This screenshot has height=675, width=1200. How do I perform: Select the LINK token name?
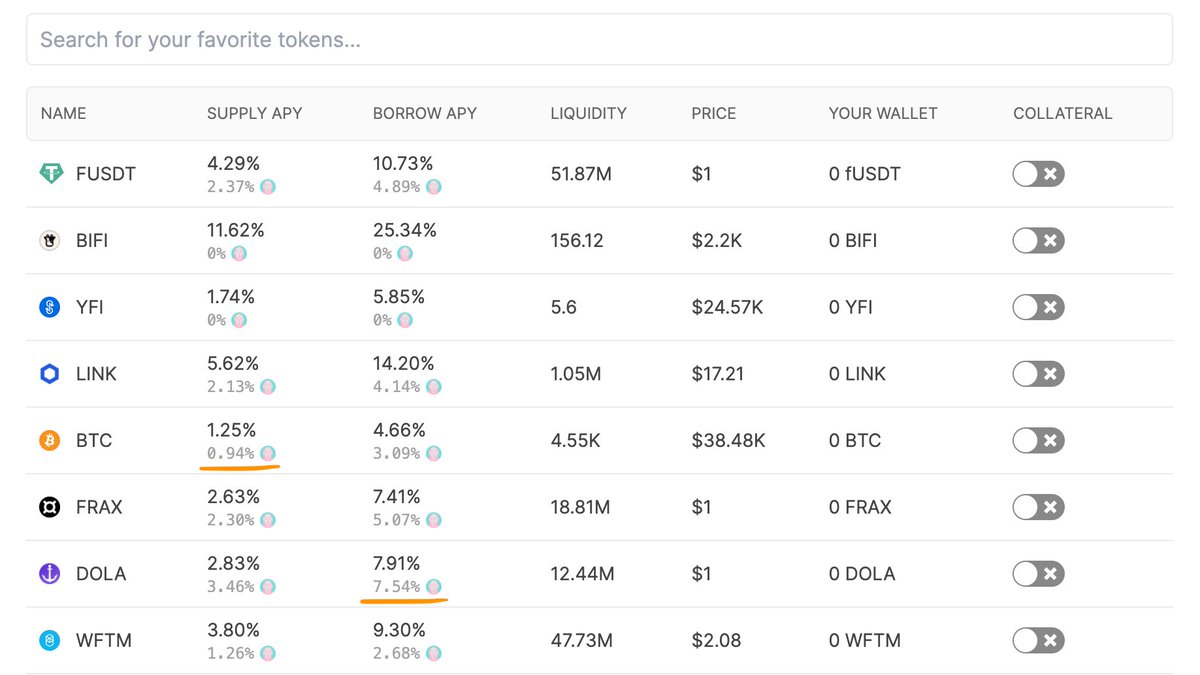pos(96,374)
